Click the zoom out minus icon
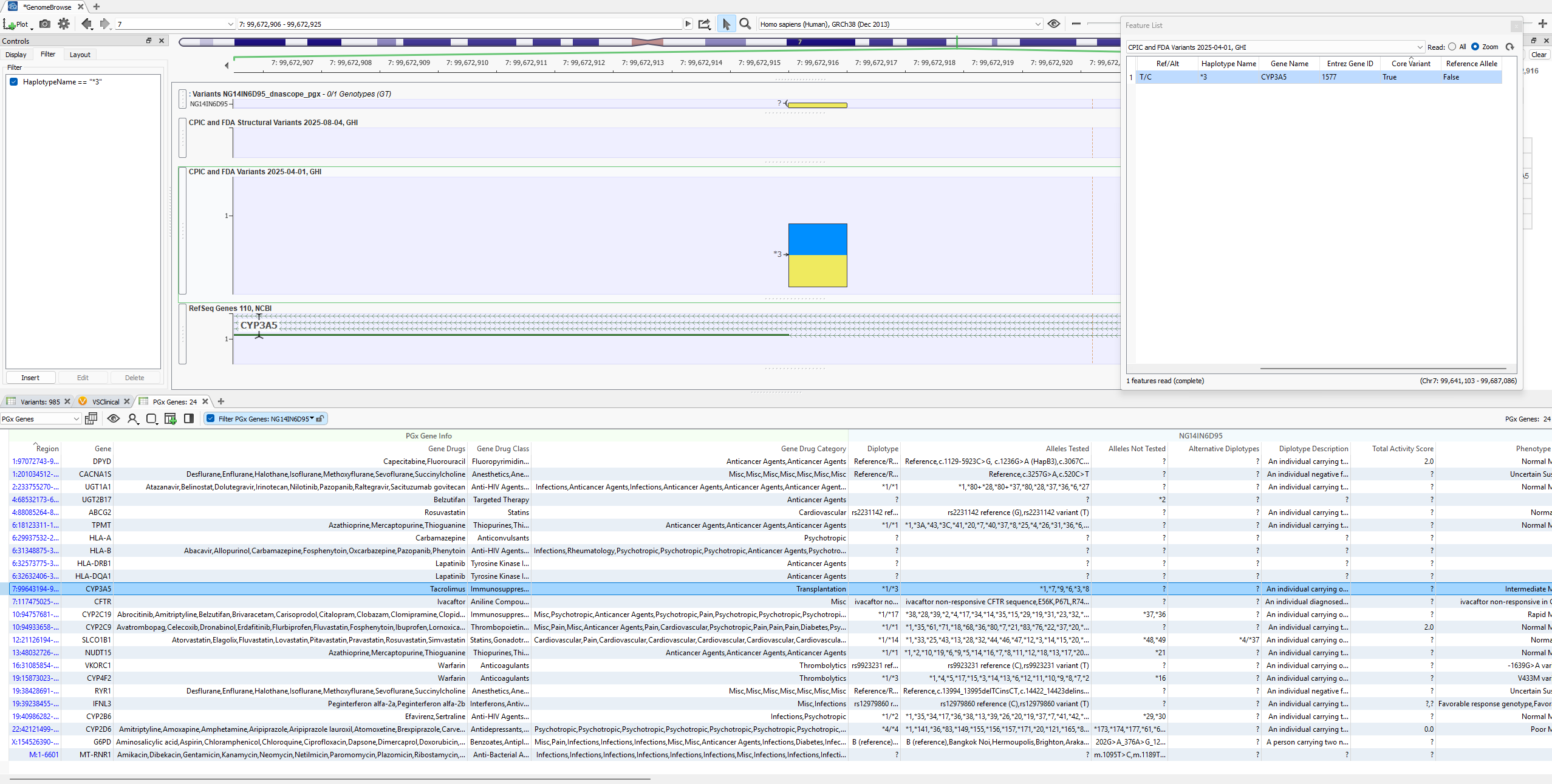 pos(1076,24)
